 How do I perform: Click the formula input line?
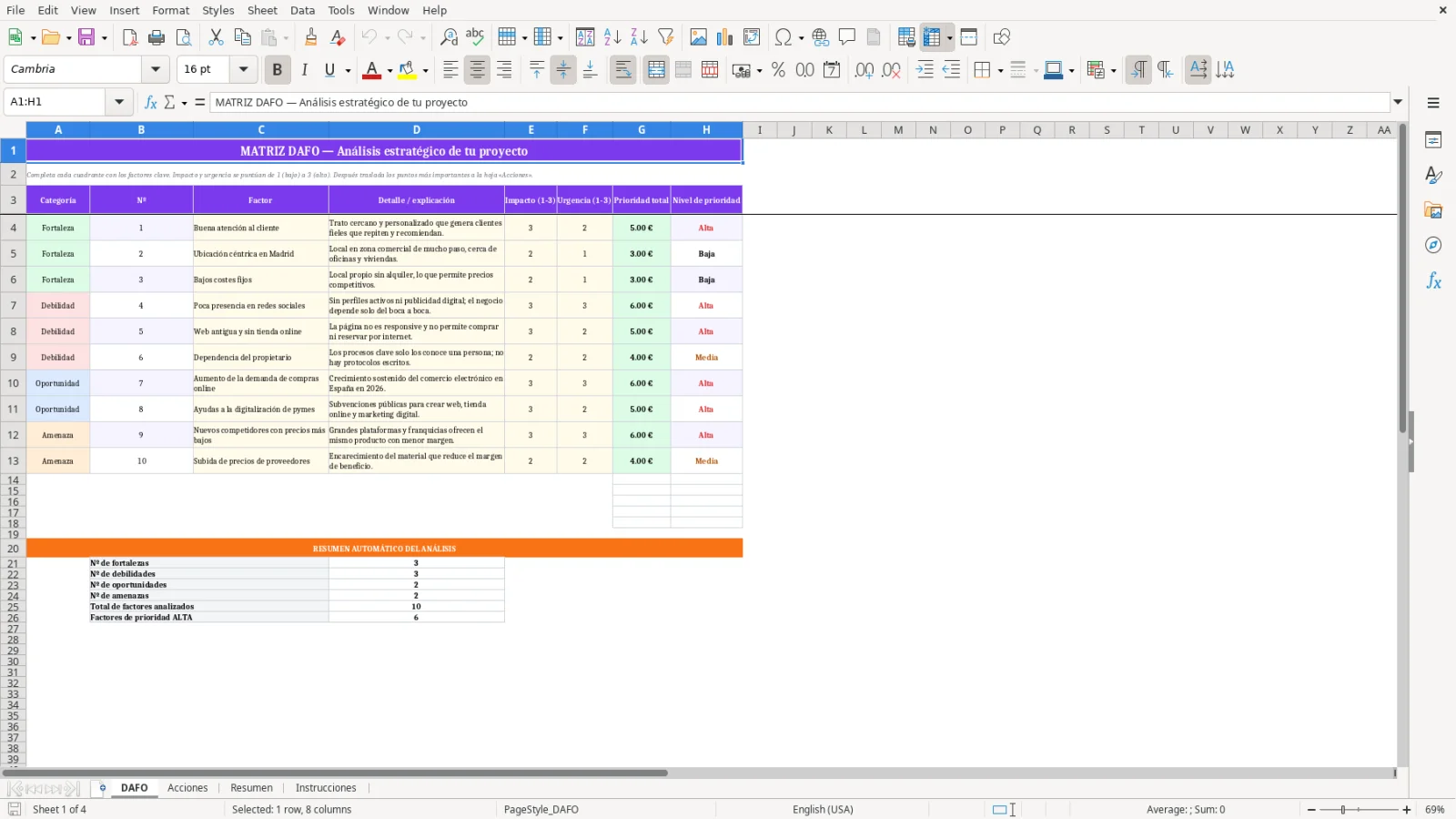pos(800,102)
